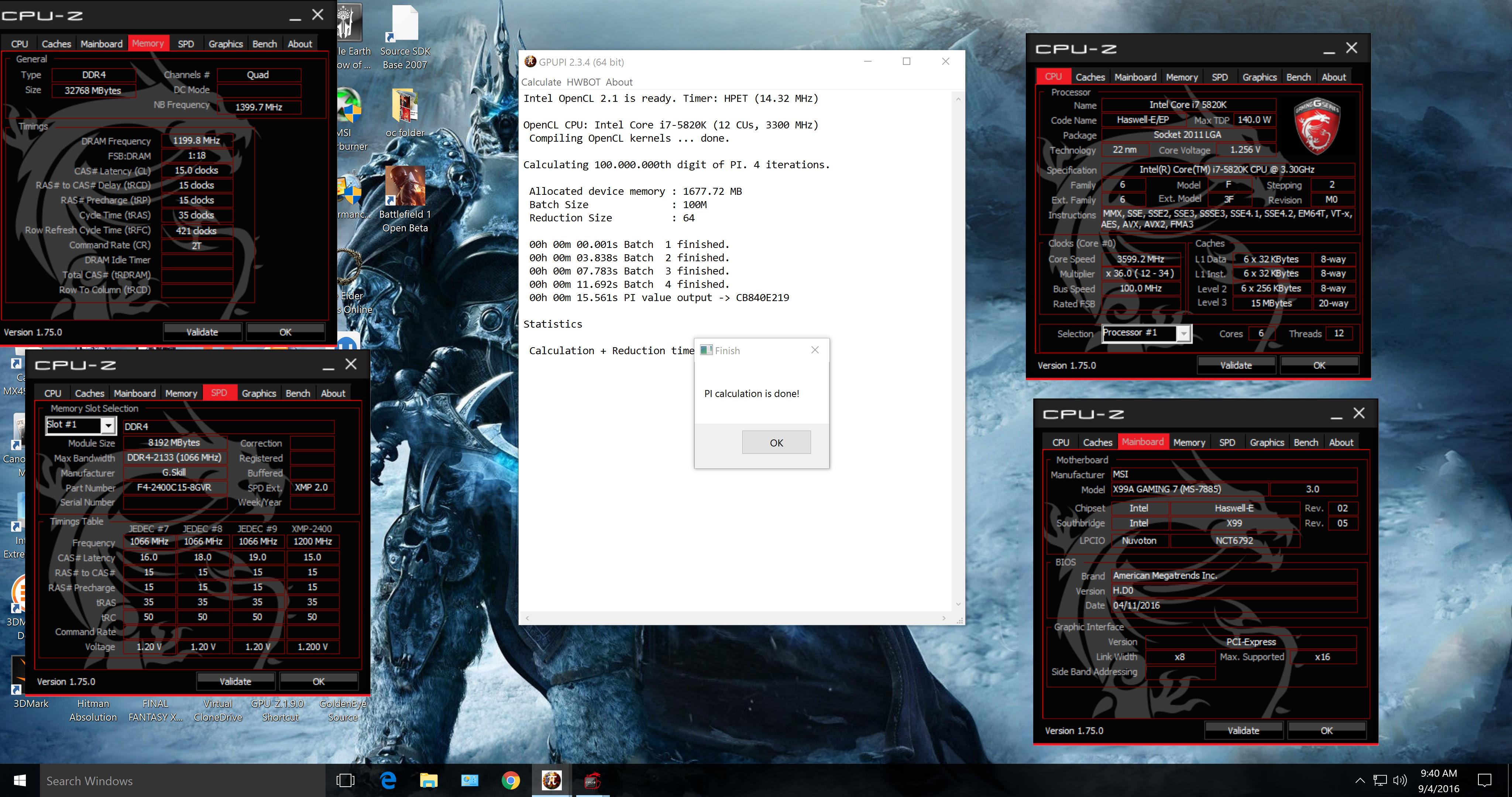Open Slot #1 dropdown in SPD window
This screenshot has width=1512, height=797.
pyautogui.click(x=108, y=425)
